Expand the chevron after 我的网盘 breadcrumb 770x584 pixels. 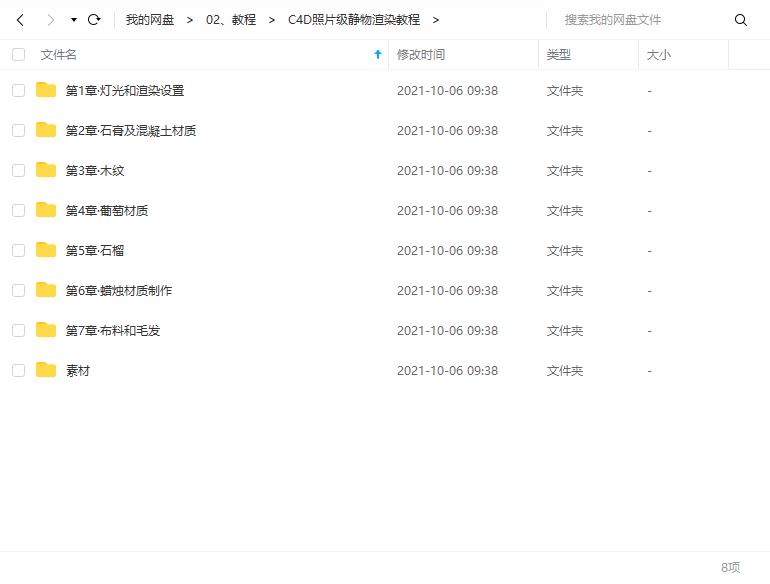[190, 20]
